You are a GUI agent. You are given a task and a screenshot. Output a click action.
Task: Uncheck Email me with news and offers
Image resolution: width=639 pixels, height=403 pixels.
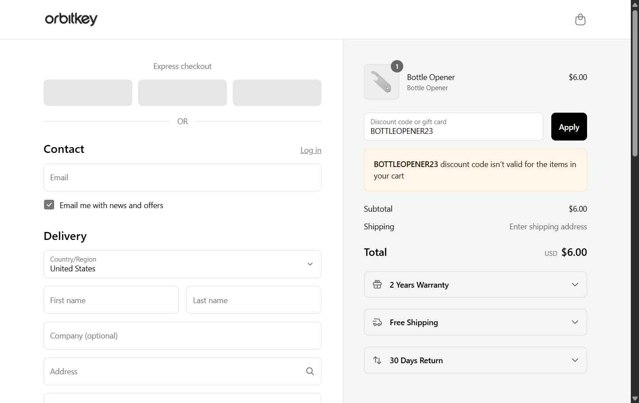49,205
